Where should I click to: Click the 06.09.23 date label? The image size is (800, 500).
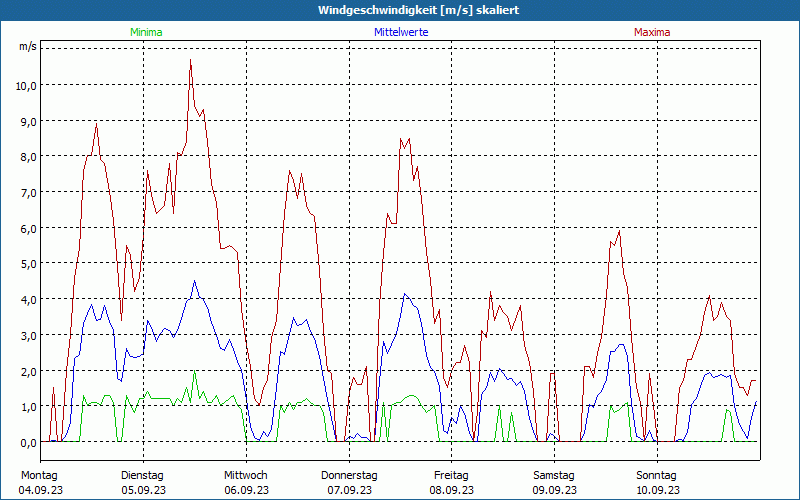(246, 490)
